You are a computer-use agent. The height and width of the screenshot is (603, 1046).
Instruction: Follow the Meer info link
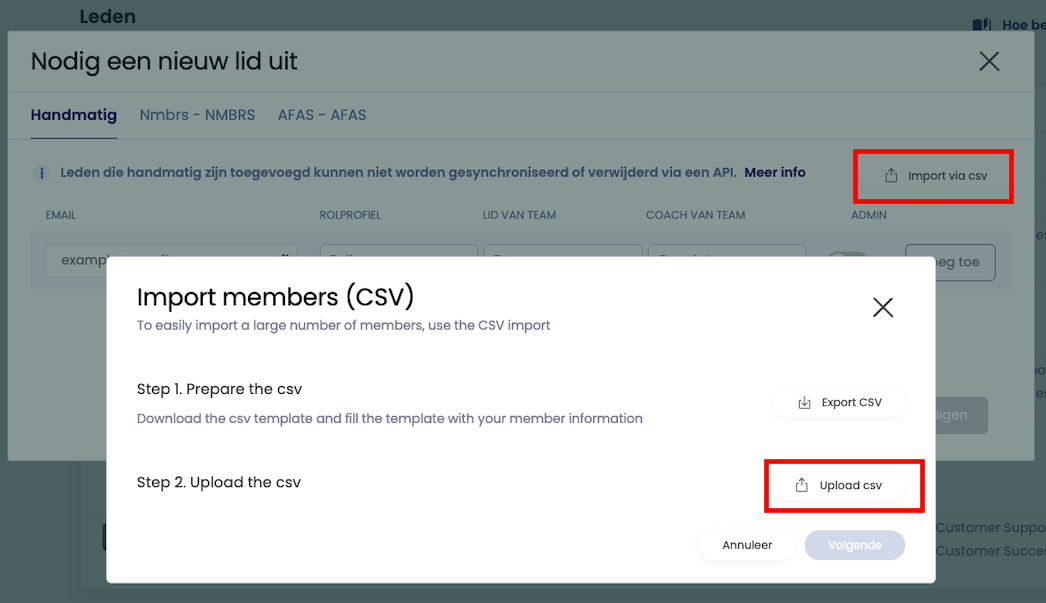click(775, 172)
